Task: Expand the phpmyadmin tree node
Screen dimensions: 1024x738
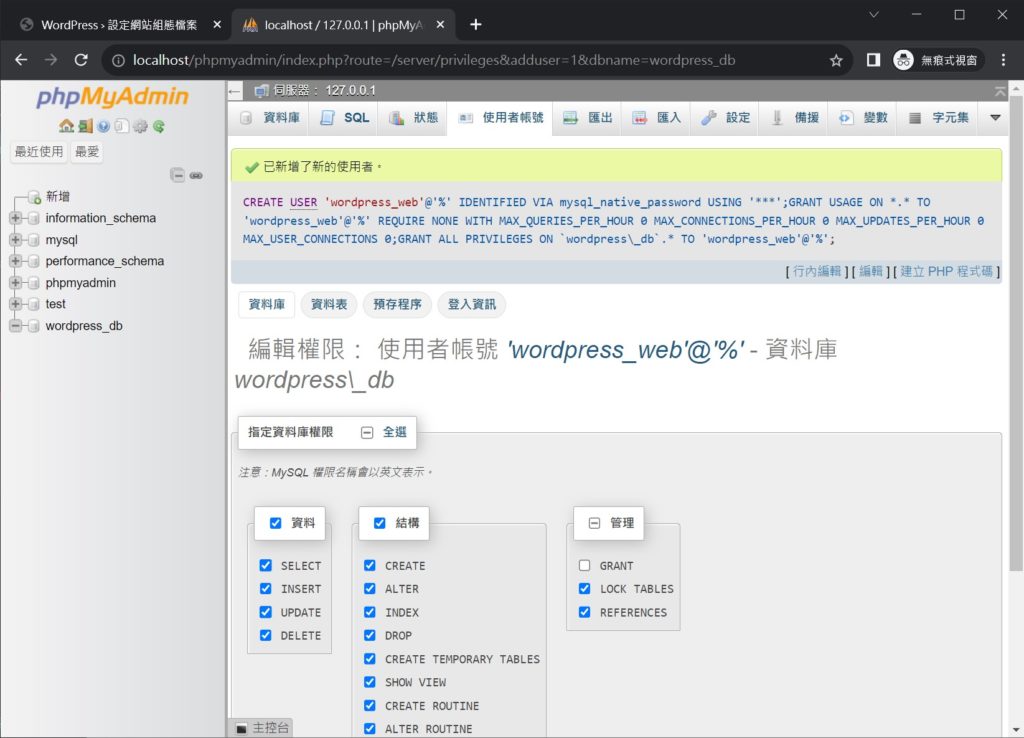Action: pos(15,283)
